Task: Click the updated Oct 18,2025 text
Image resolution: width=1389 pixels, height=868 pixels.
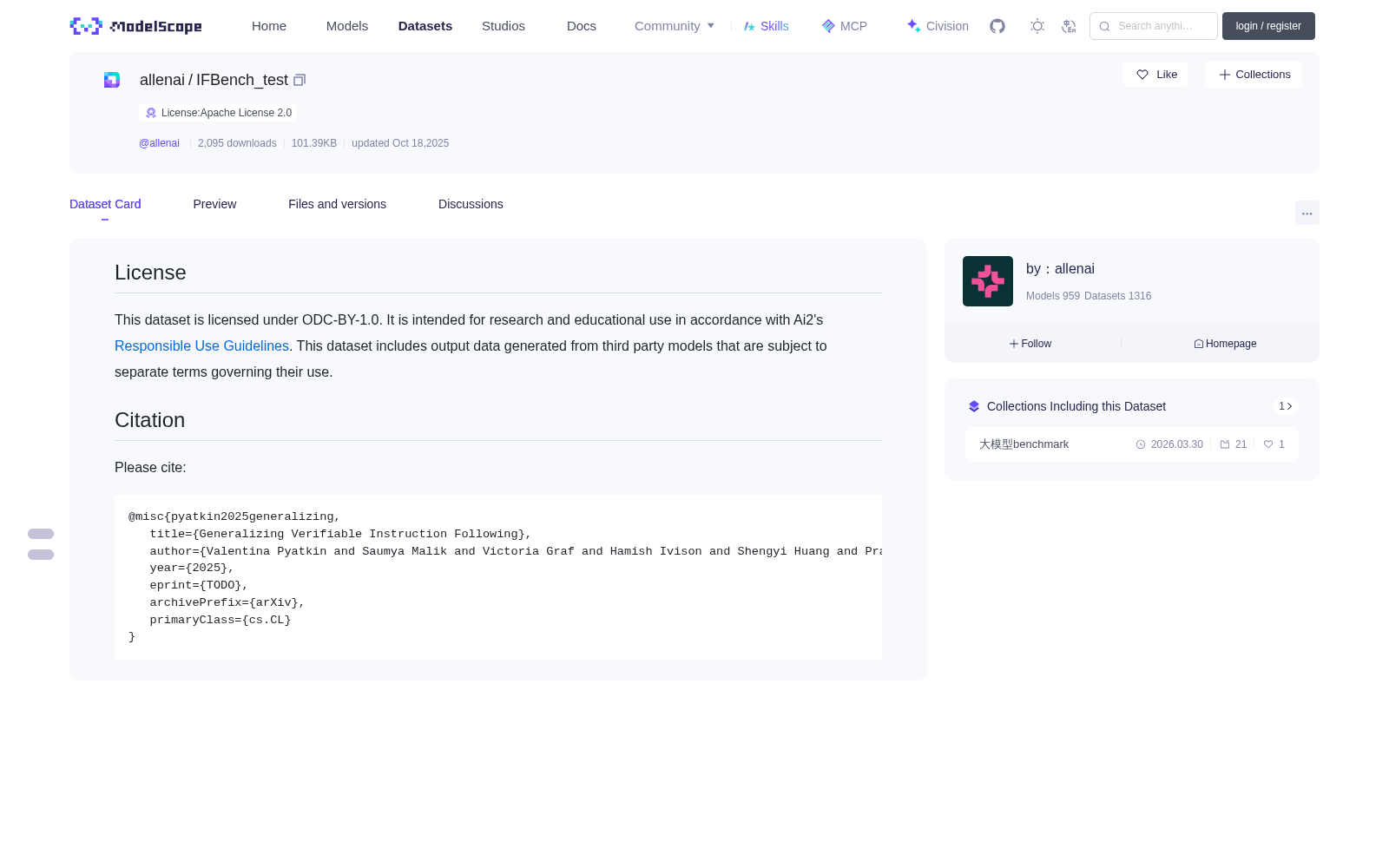Action: pos(400,143)
